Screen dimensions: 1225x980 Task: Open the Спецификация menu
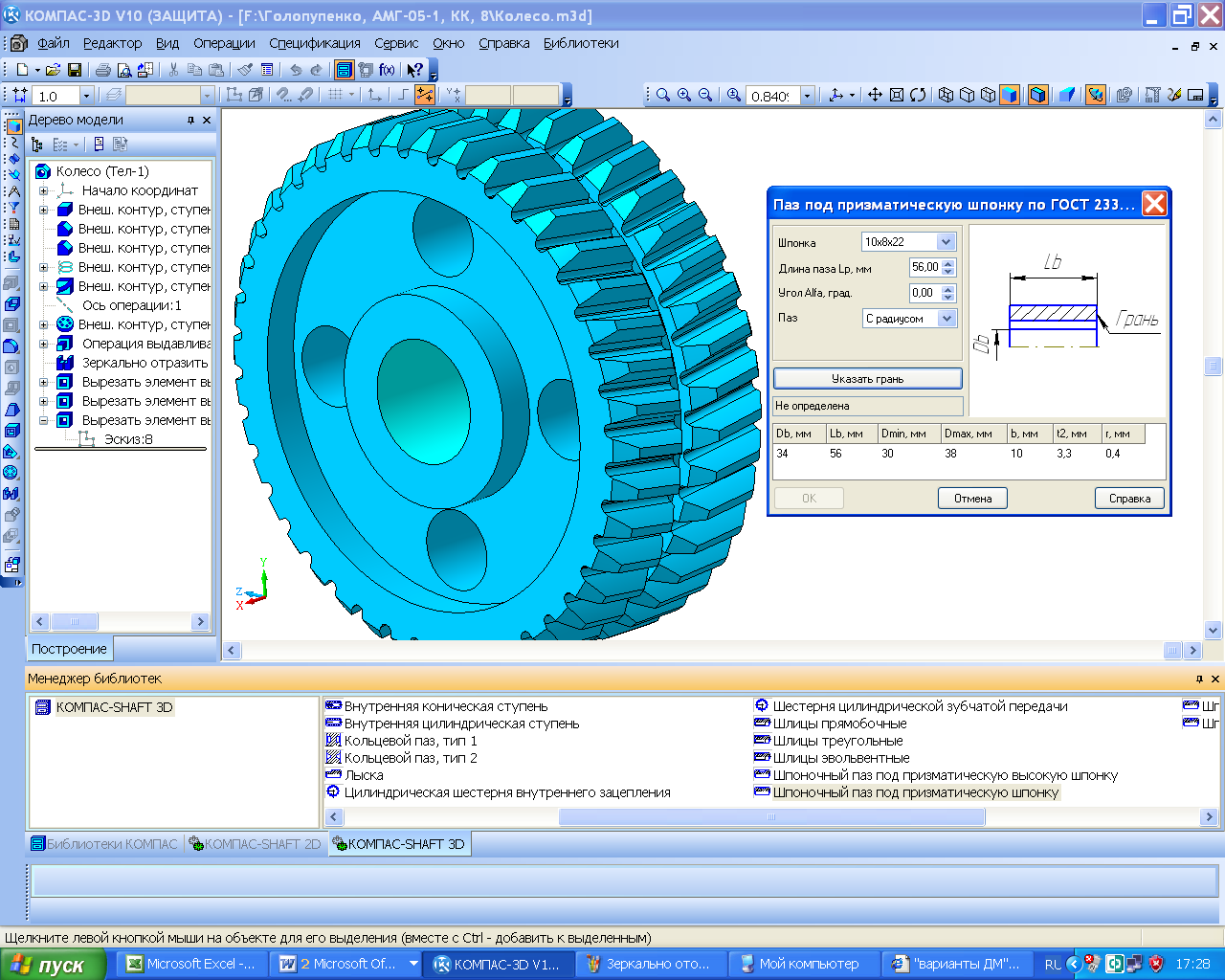[x=315, y=43]
